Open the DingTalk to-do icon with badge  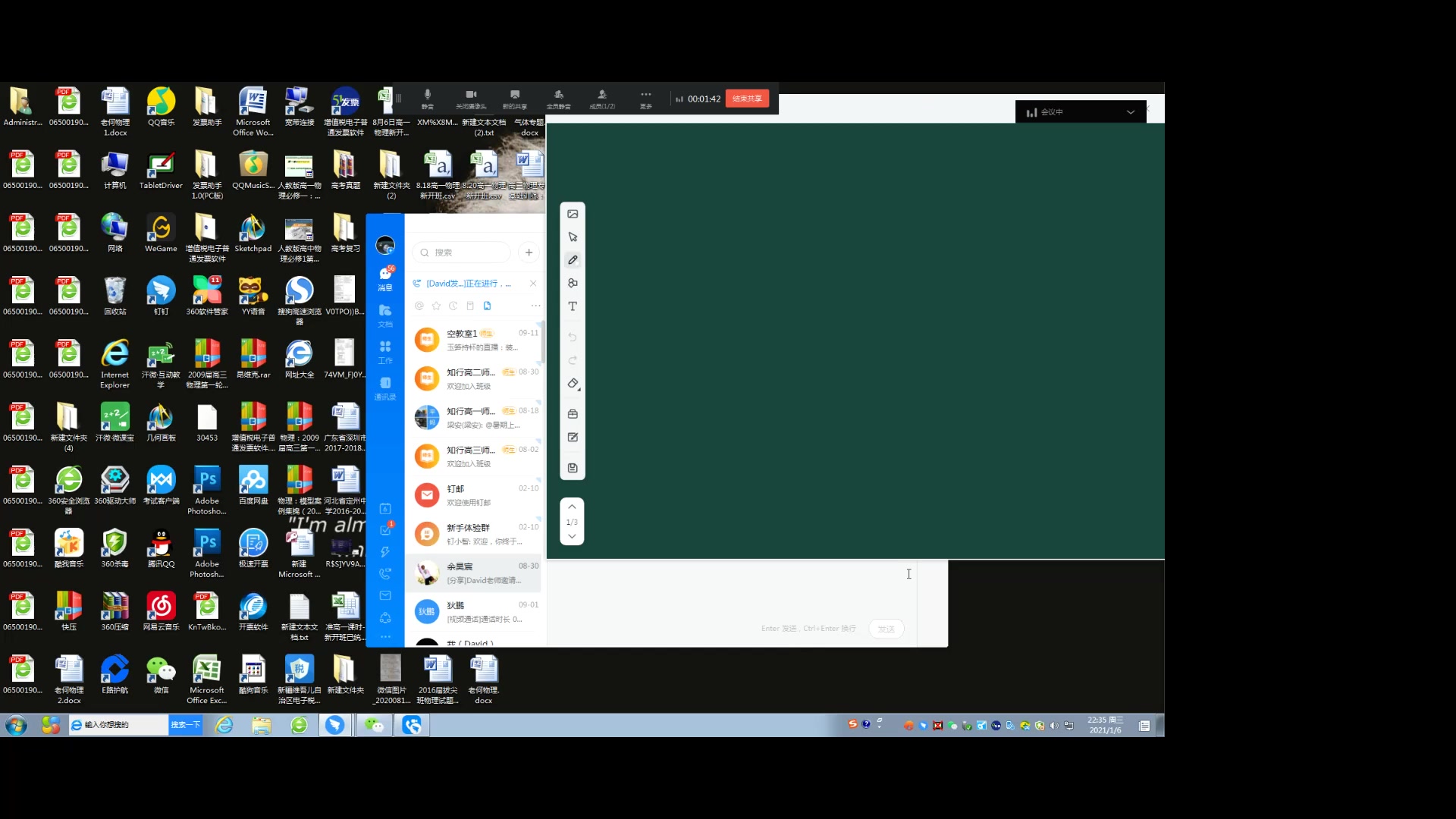pos(385,530)
